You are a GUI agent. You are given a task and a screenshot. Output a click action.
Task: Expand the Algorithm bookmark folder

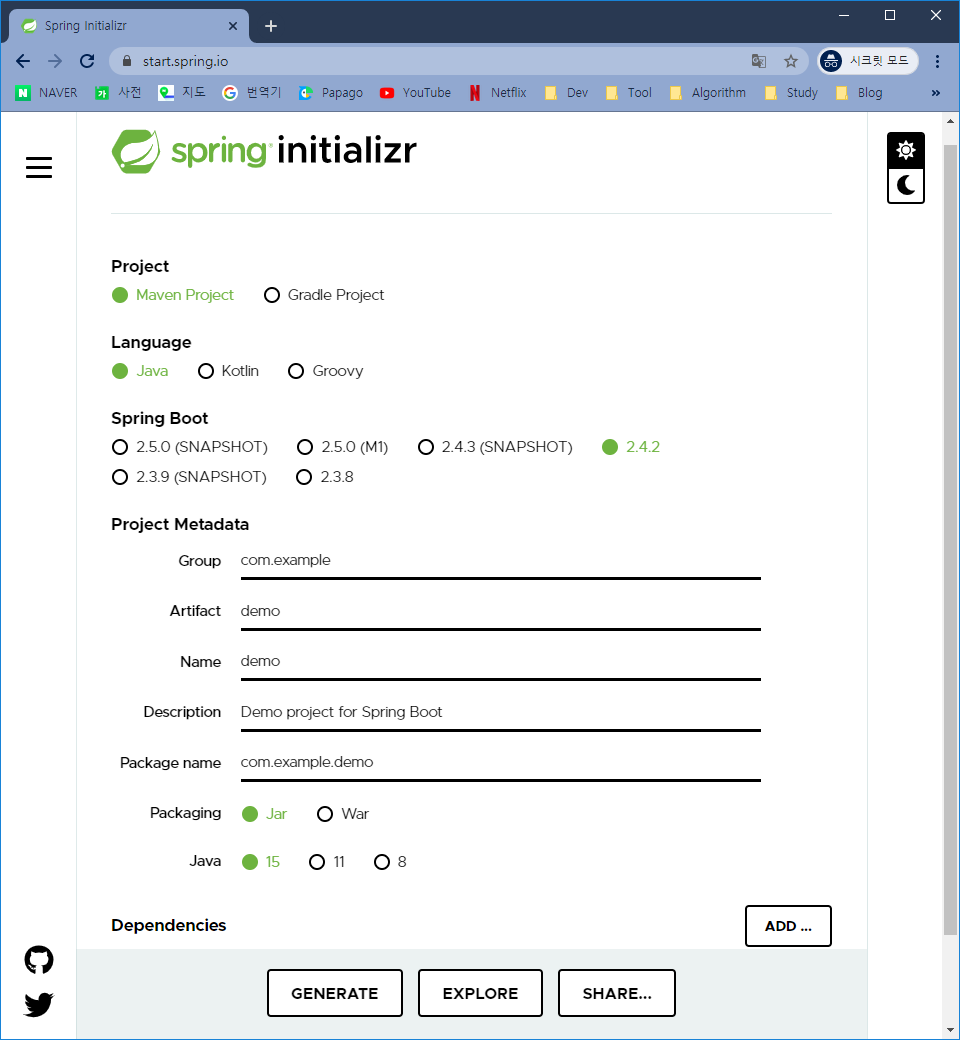coord(708,93)
